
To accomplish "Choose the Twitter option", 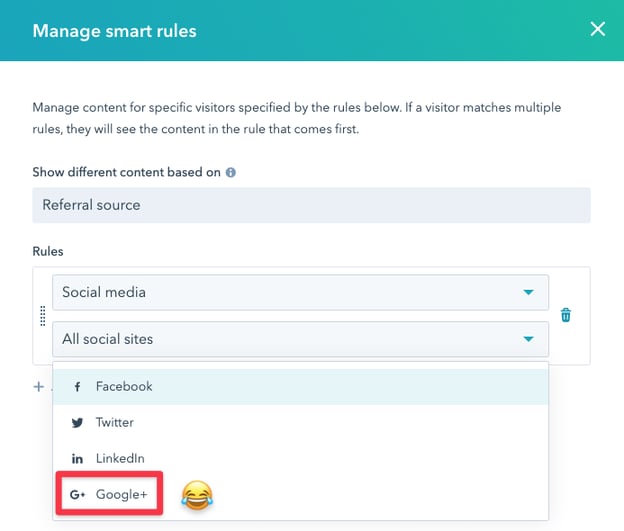I will [x=115, y=423].
